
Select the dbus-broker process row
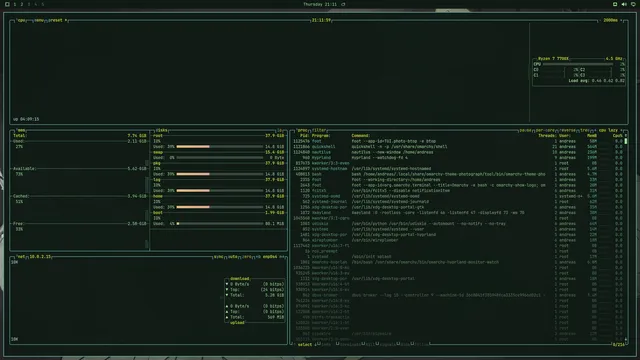coord(458,295)
